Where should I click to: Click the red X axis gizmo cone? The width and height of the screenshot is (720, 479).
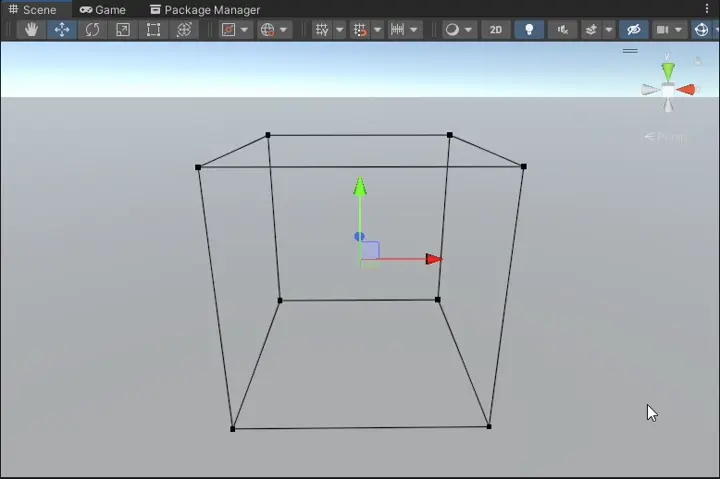(686, 90)
